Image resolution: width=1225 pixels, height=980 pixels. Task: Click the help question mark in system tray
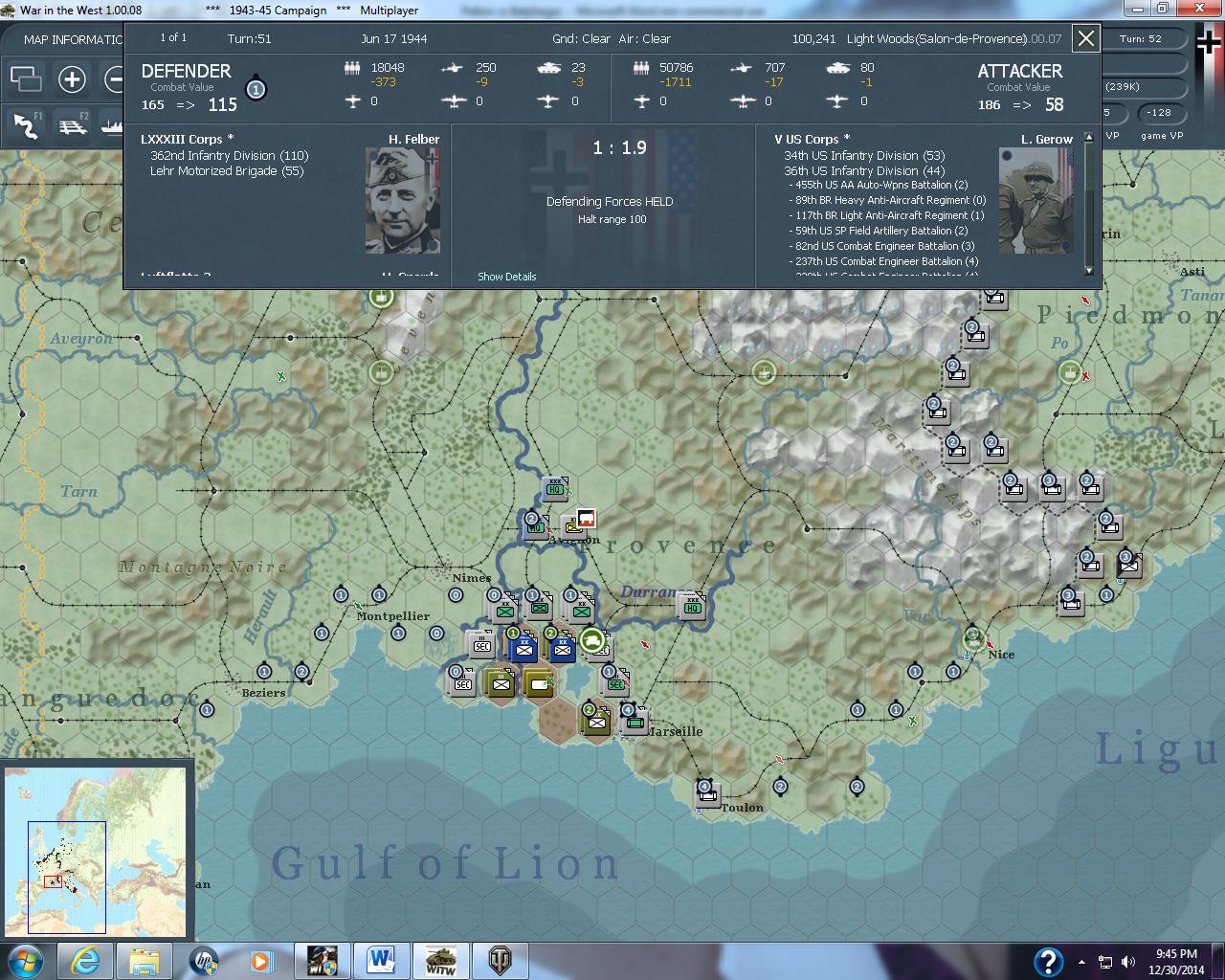click(1048, 961)
